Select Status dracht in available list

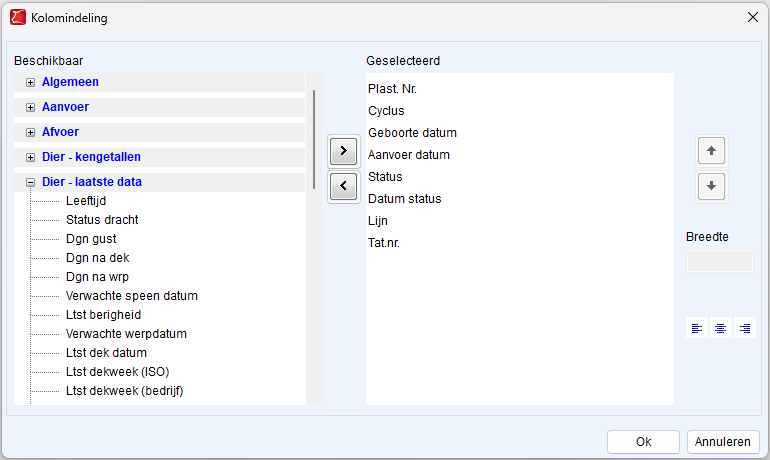(102, 220)
